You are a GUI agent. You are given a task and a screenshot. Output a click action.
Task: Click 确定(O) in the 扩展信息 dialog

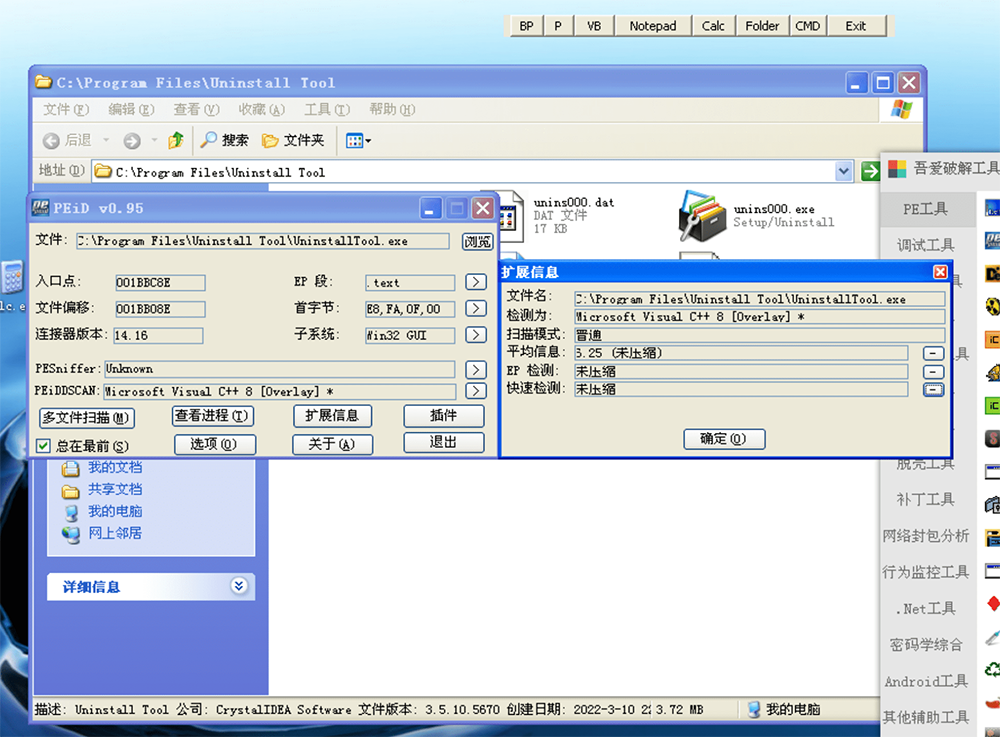[x=724, y=439]
